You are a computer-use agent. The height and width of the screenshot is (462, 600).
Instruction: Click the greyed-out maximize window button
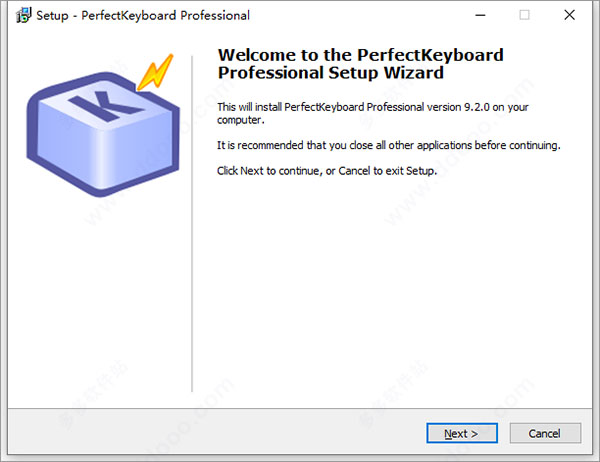point(525,15)
